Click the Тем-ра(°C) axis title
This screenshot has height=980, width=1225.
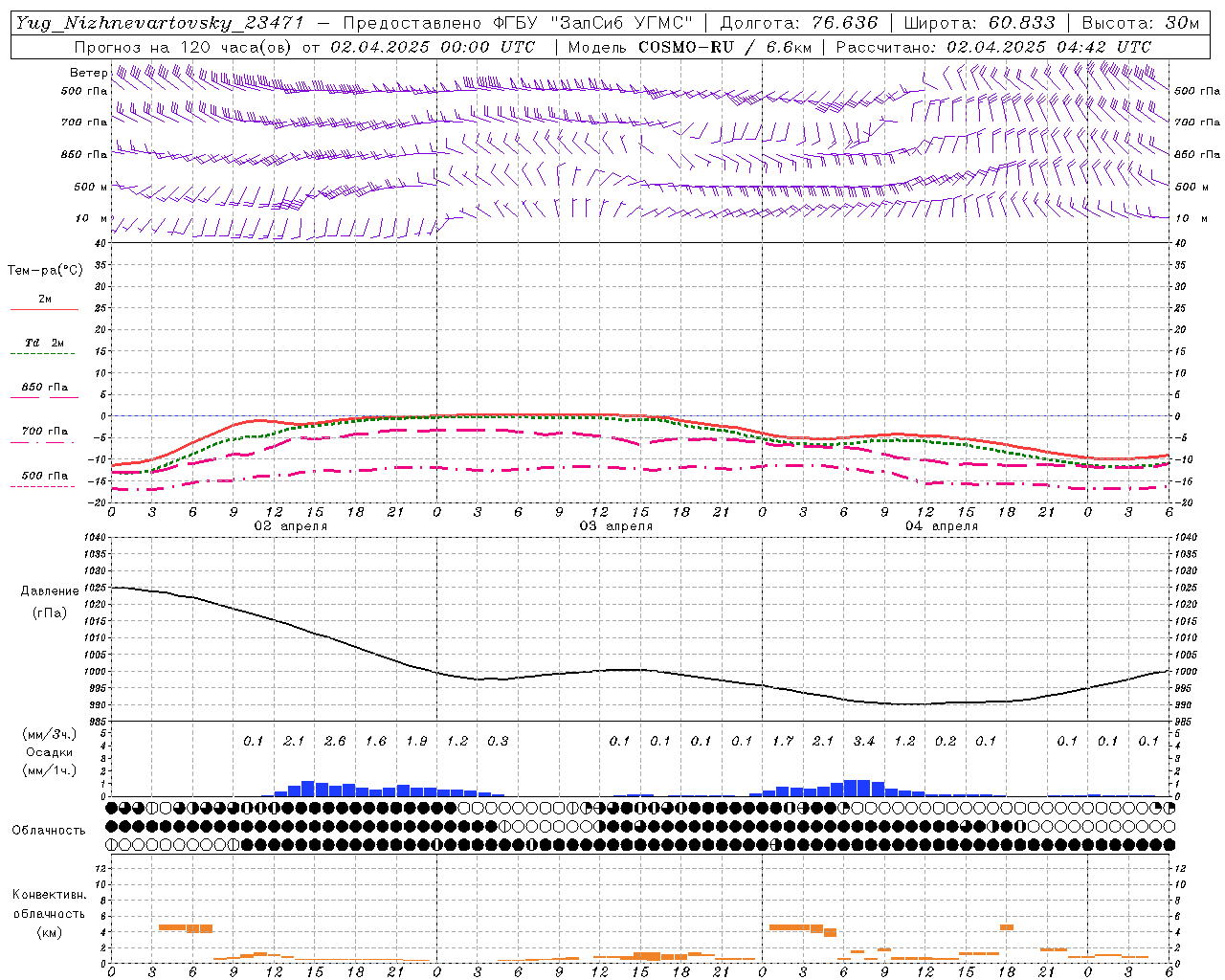(x=45, y=271)
